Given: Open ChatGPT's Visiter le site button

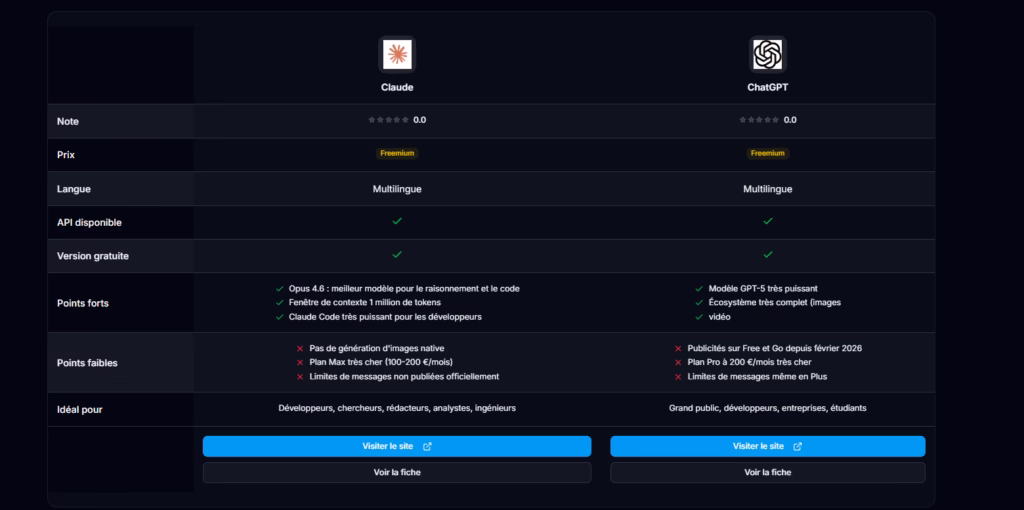Looking at the screenshot, I should coord(767,447).
